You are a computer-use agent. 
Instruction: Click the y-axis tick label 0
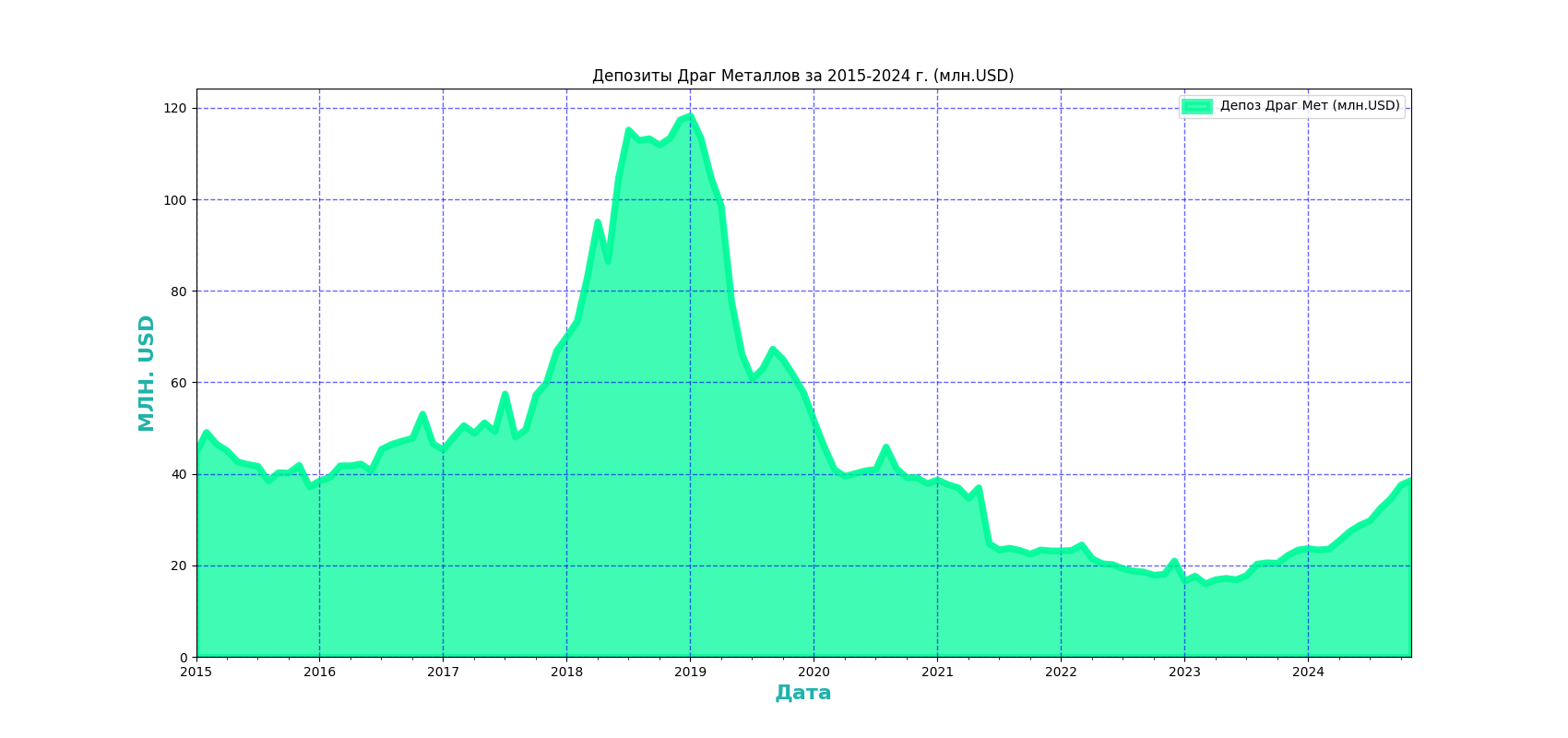[x=183, y=658]
